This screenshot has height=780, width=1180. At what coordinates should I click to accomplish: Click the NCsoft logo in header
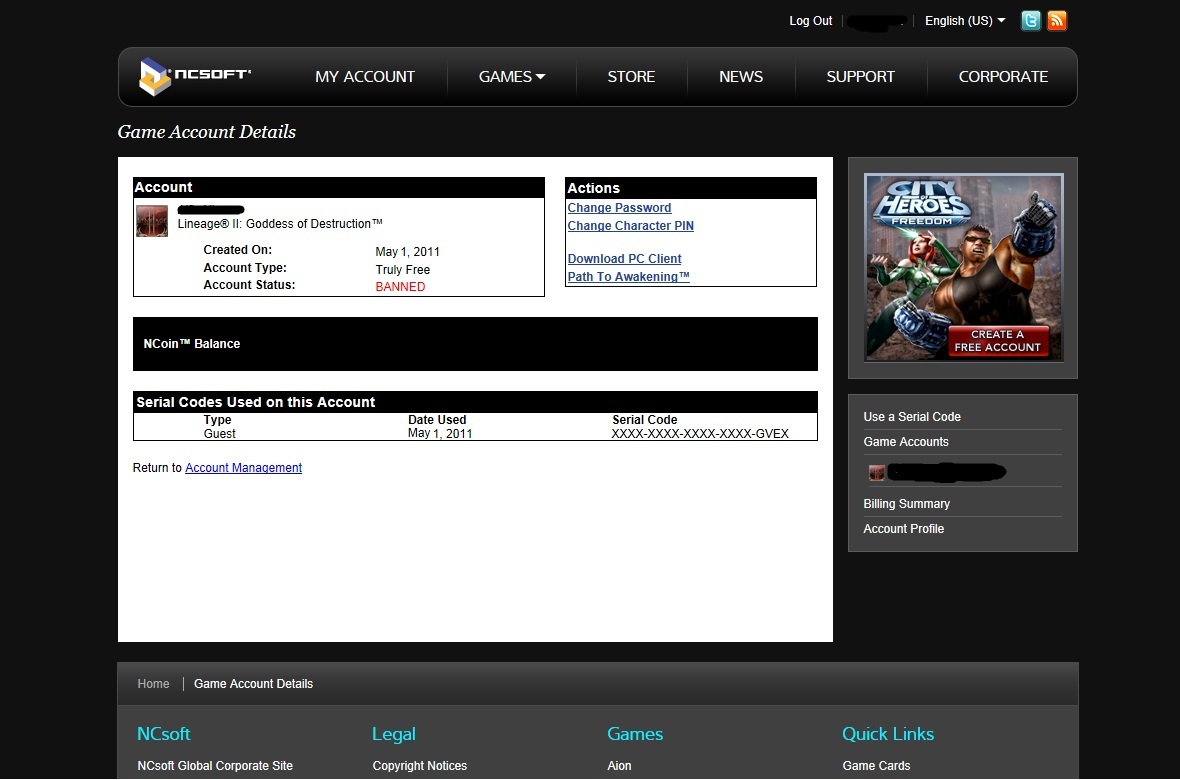195,76
